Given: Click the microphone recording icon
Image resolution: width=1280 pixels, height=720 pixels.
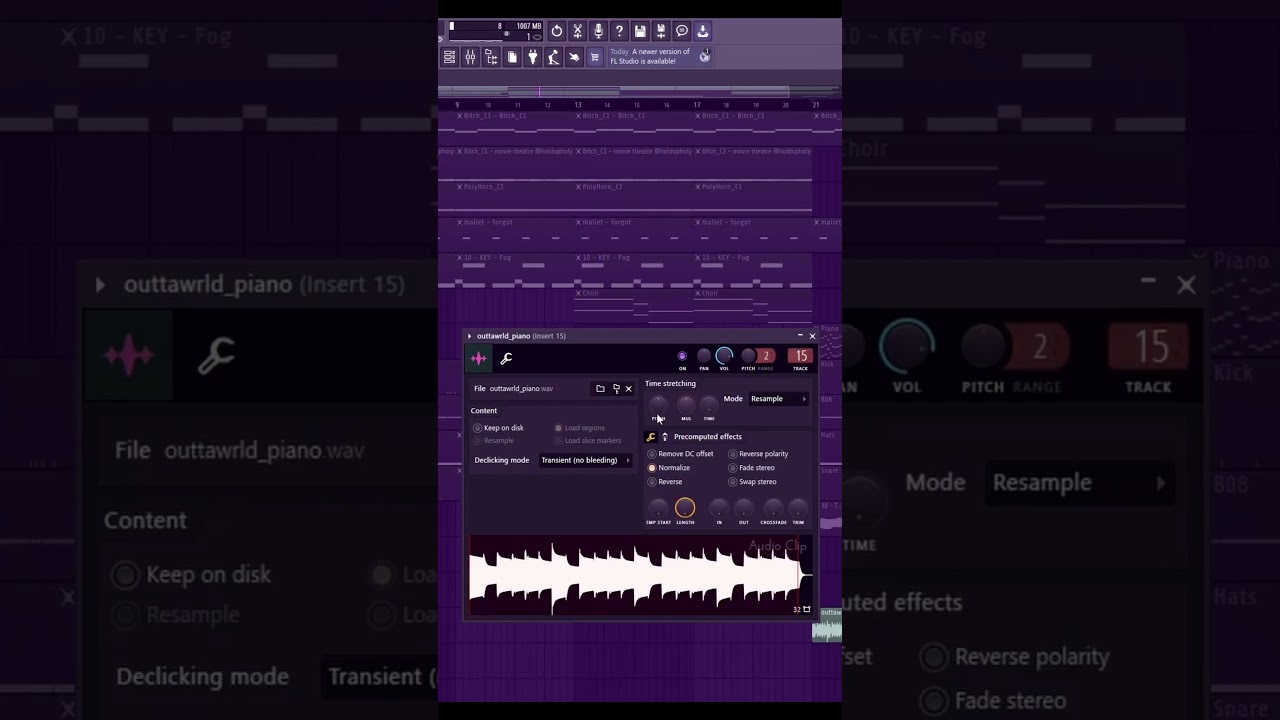Looking at the screenshot, I should tap(598, 31).
